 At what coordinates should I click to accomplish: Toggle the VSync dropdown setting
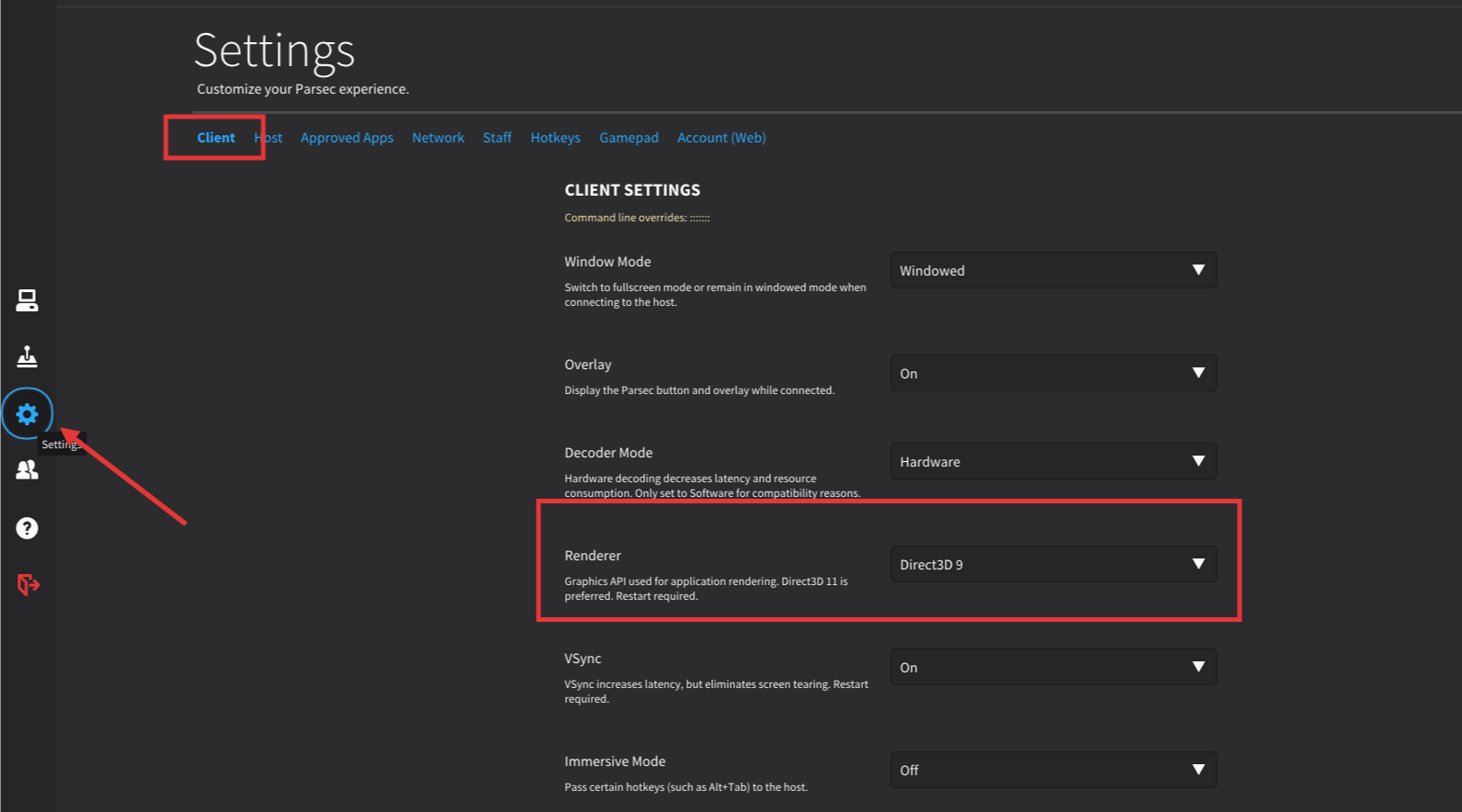1053,668
